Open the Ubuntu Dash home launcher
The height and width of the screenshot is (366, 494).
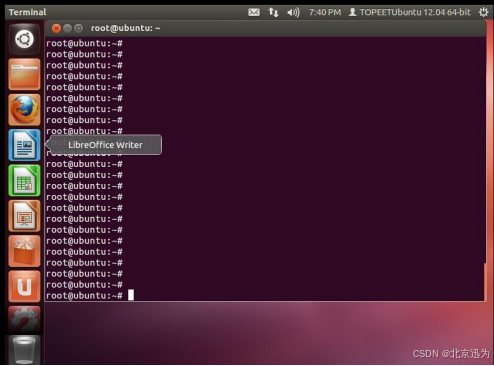coord(24,39)
